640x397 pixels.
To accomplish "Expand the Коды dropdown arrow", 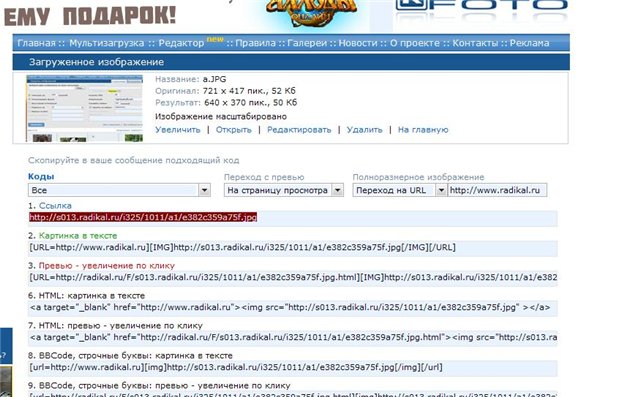I will point(204,190).
